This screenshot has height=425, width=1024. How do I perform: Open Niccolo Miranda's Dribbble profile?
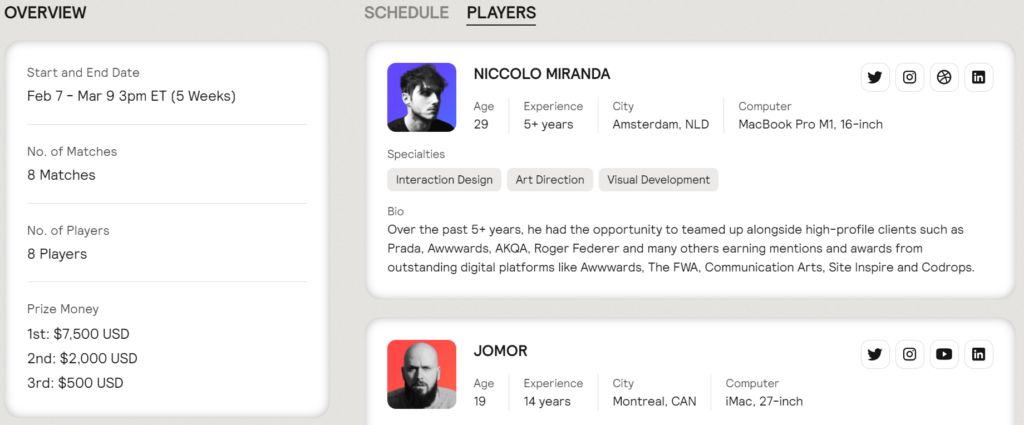click(944, 78)
